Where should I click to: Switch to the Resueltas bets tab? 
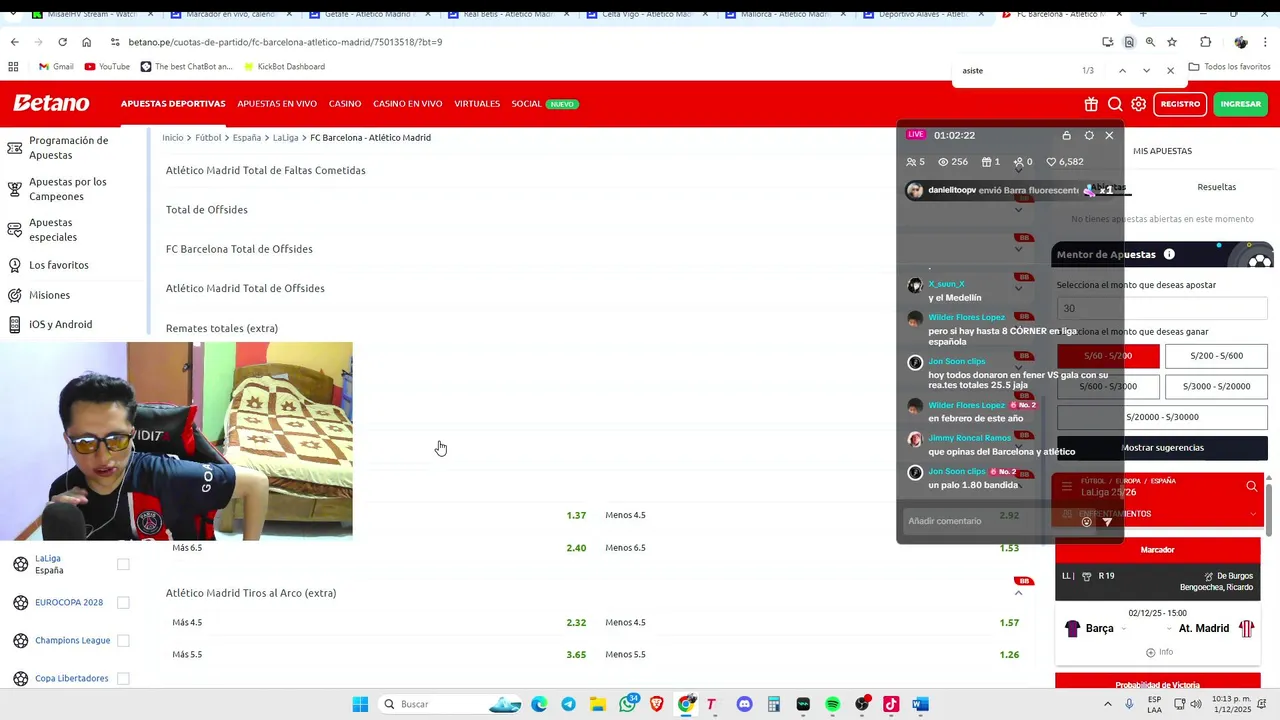click(x=1216, y=187)
